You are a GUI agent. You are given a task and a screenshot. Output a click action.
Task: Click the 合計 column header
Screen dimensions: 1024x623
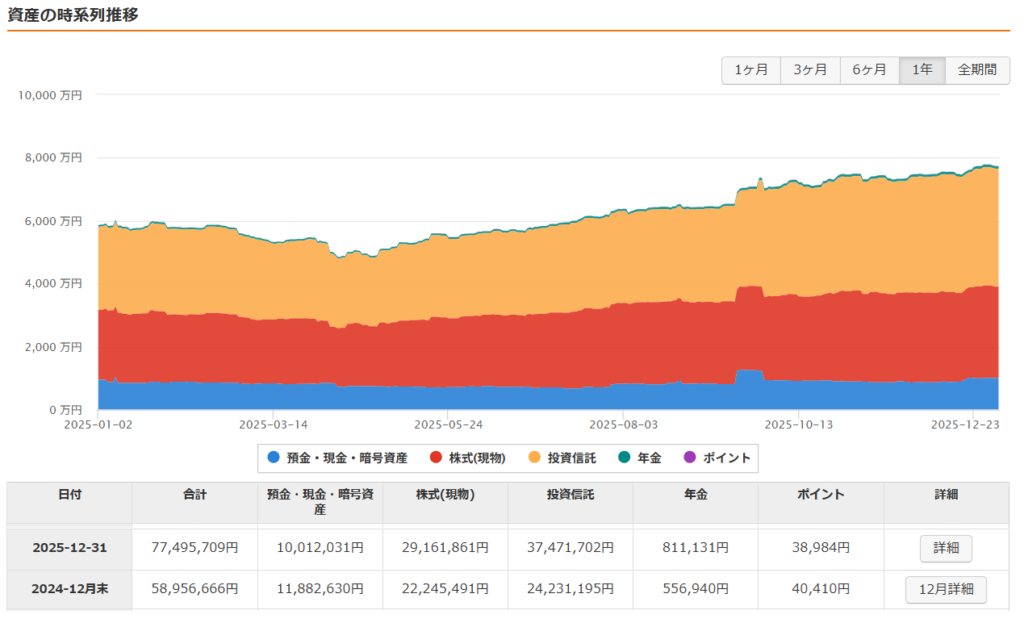tap(194, 495)
